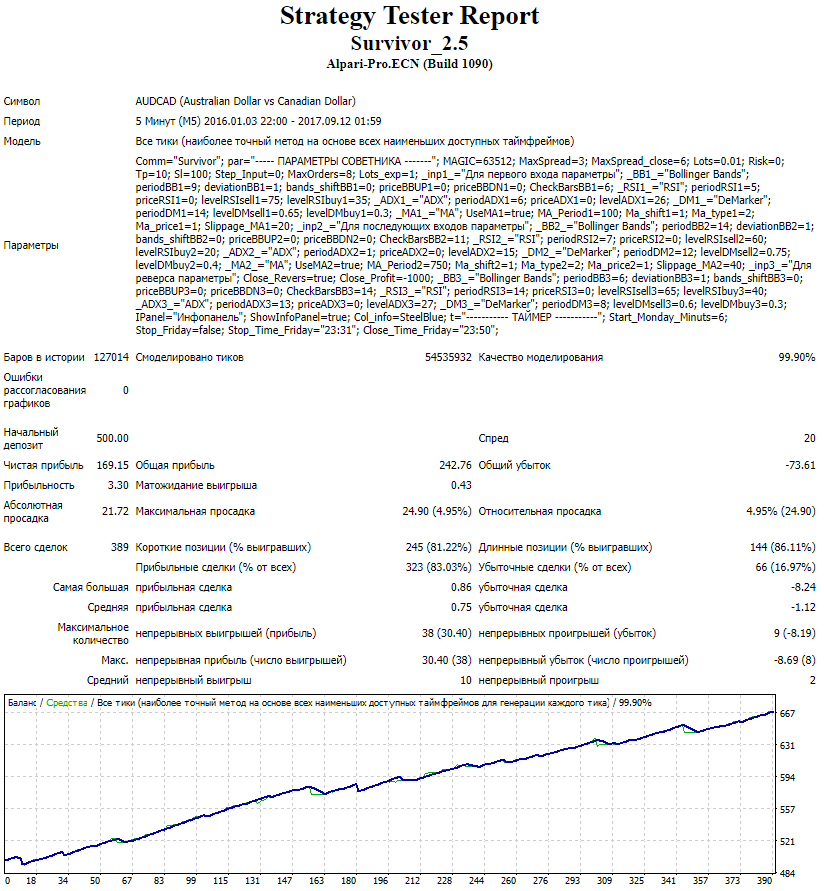Select maximal drawdown value 24.90 (4.95%)

click(x=437, y=511)
